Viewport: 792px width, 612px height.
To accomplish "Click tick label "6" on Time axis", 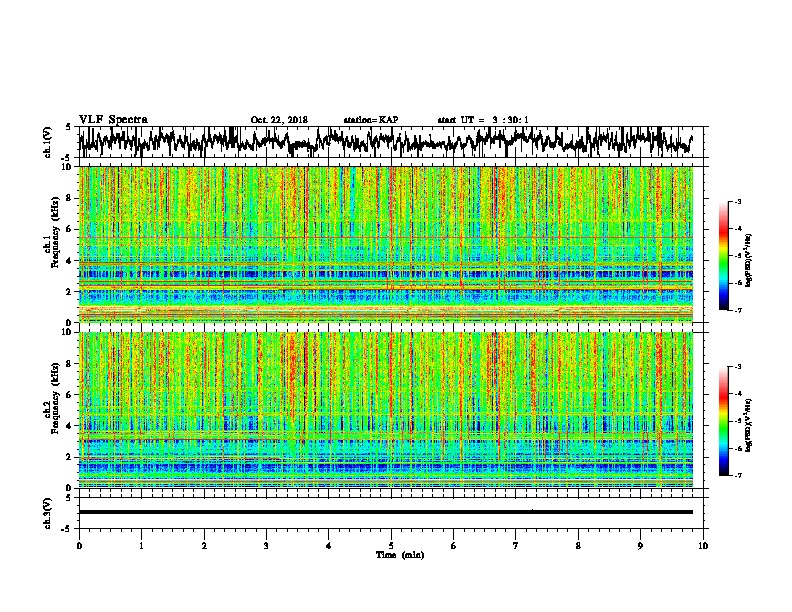I will click(454, 546).
